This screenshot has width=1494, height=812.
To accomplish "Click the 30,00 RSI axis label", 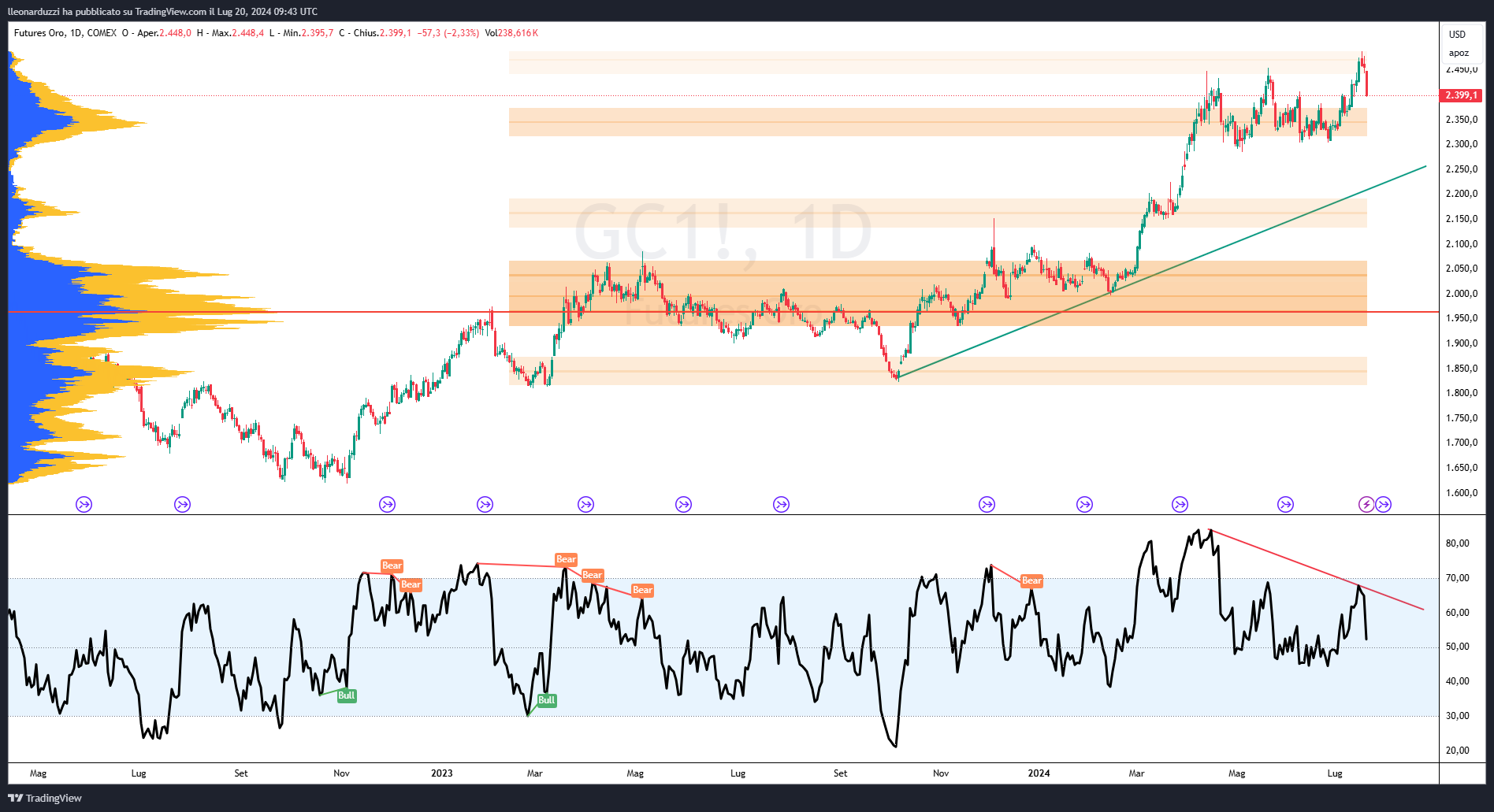I will tap(1457, 716).
